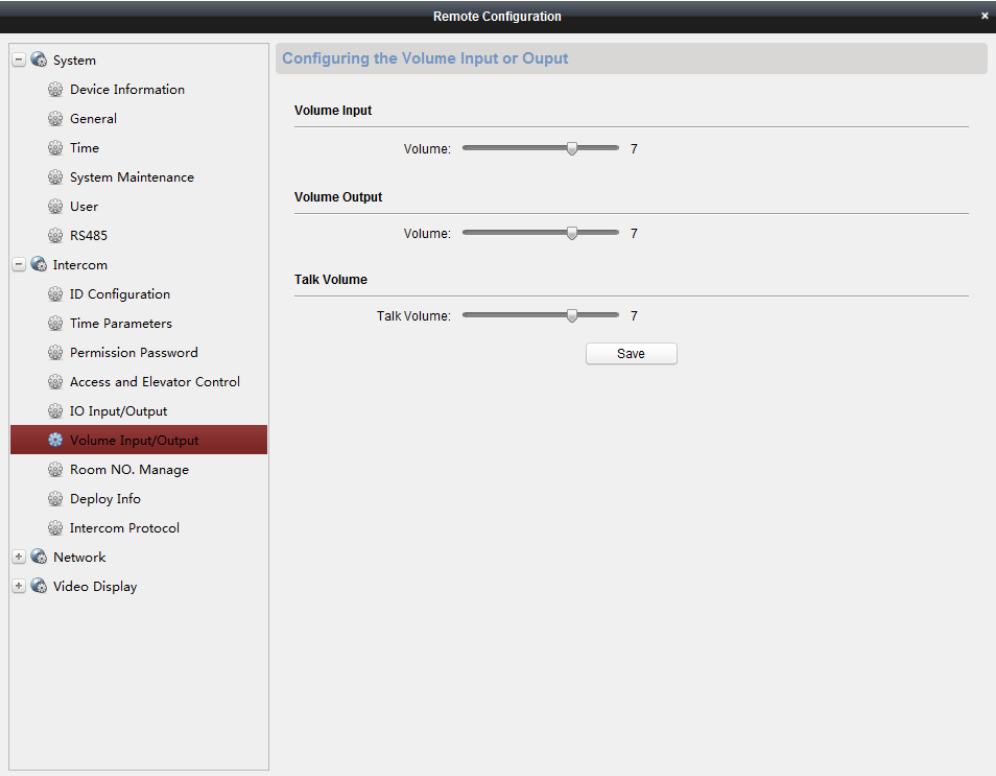Select Permission Password entry
Image resolution: width=996 pixels, height=776 pixels.
pos(133,352)
